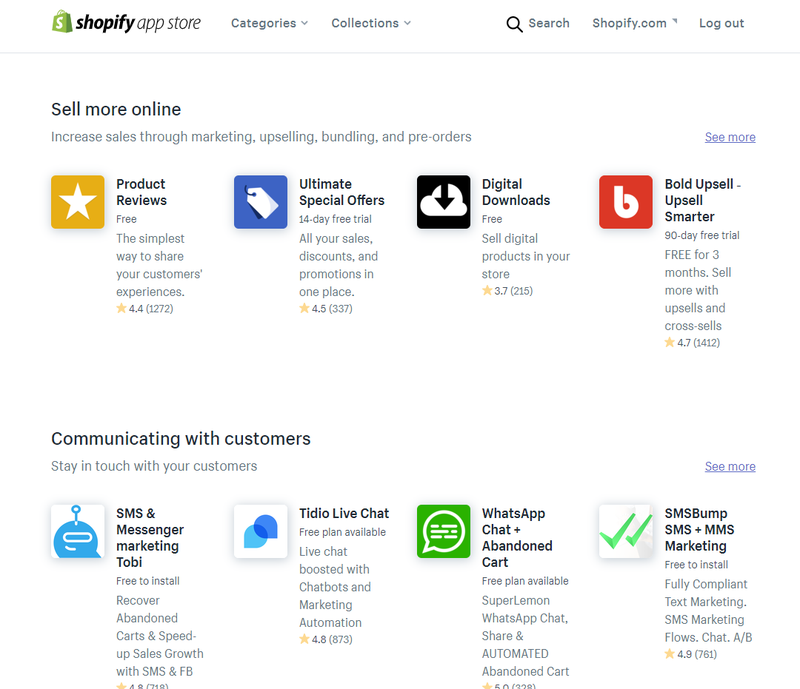Click the Shopify app store logo
This screenshot has width=800, height=689.
tap(126, 22)
